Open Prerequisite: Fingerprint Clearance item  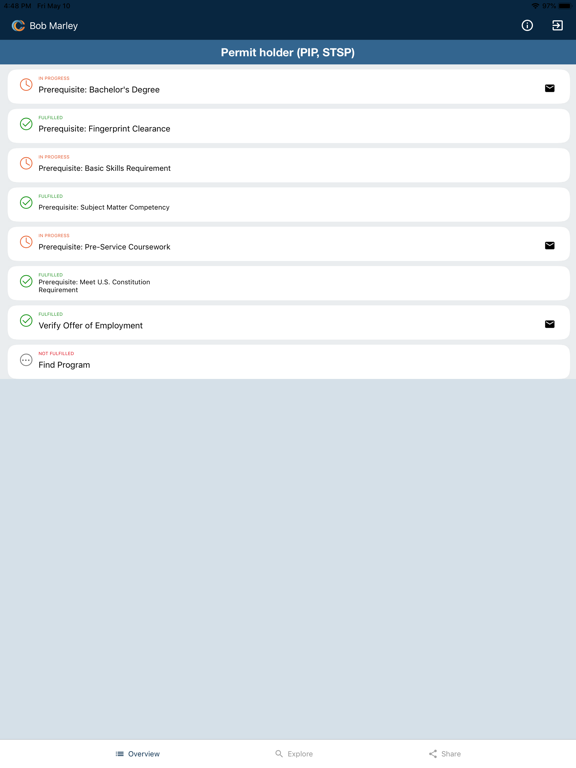pyautogui.click(x=288, y=126)
